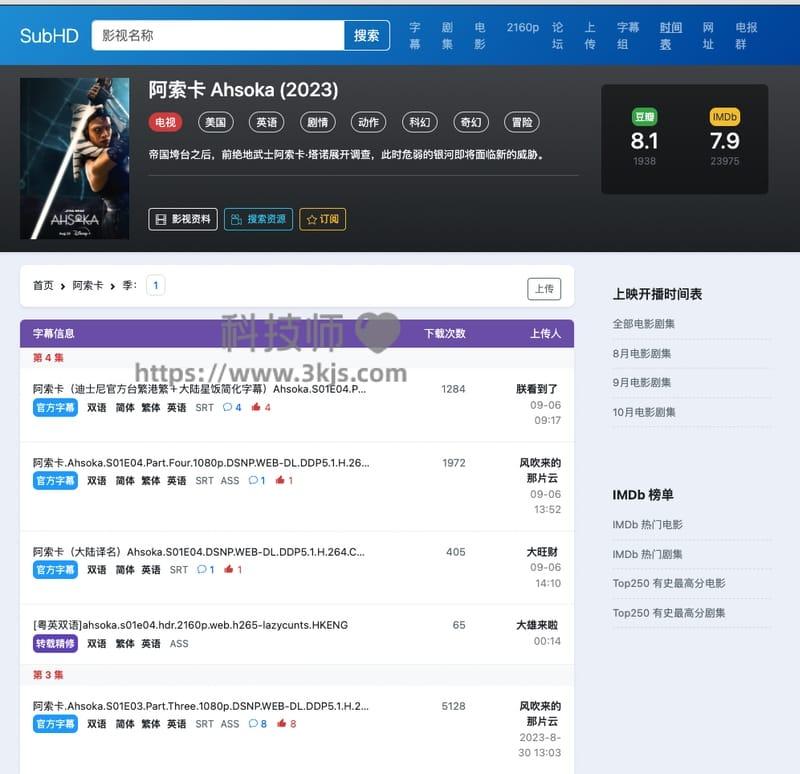Click the Ahsoka poster thumbnail
Screen dimensions: 800x774
click(x=74, y=158)
